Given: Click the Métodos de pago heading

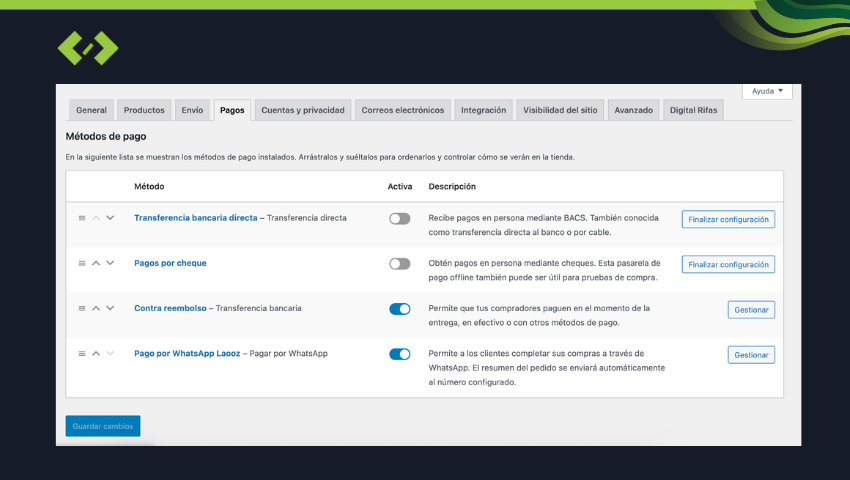Looking at the screenshot, I should point(106,136).
